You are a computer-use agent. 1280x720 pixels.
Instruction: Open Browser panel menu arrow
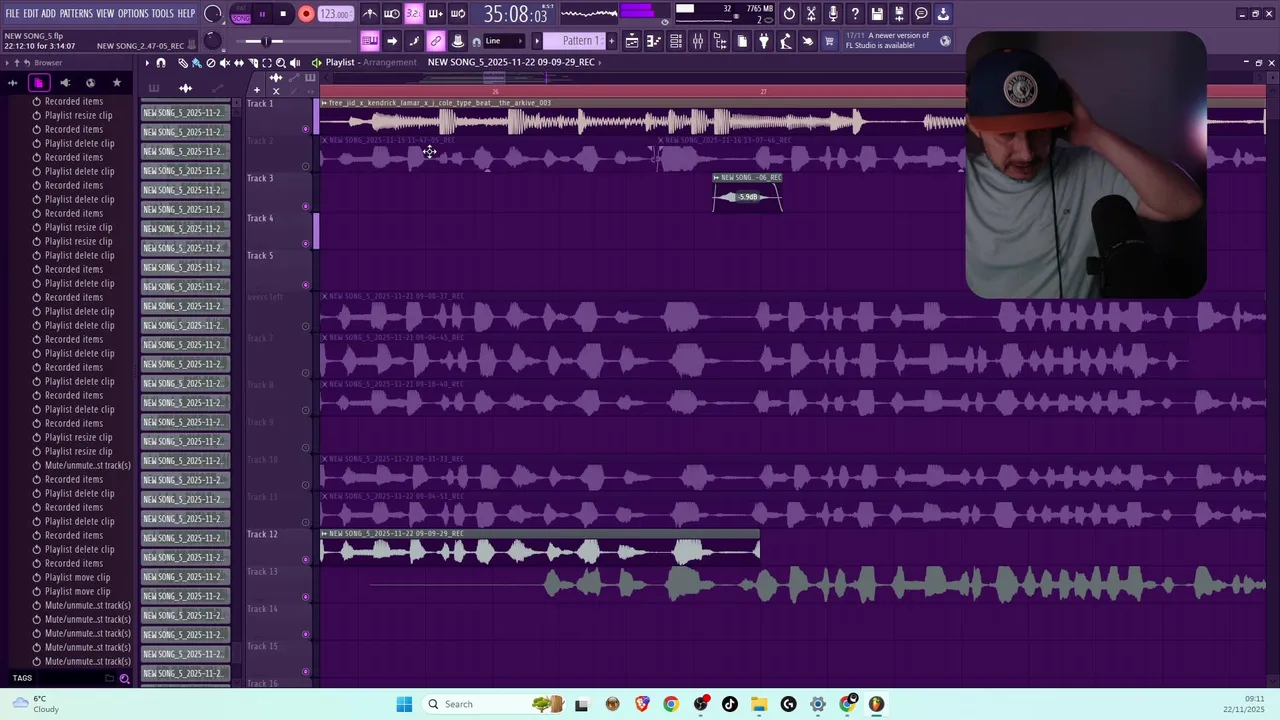click(7, 63)
